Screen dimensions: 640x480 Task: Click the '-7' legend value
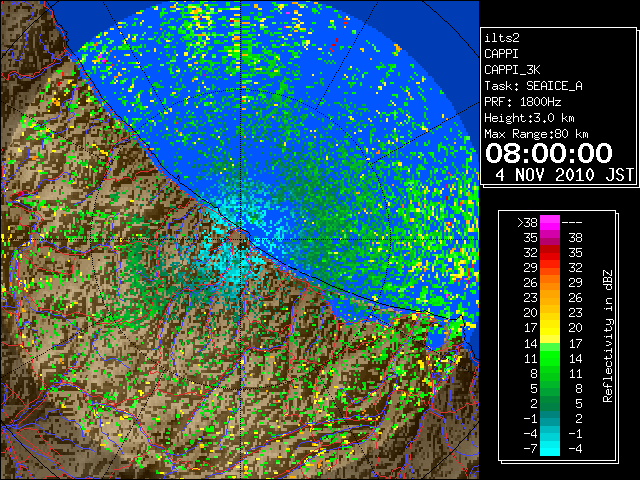tap(530, 449)
